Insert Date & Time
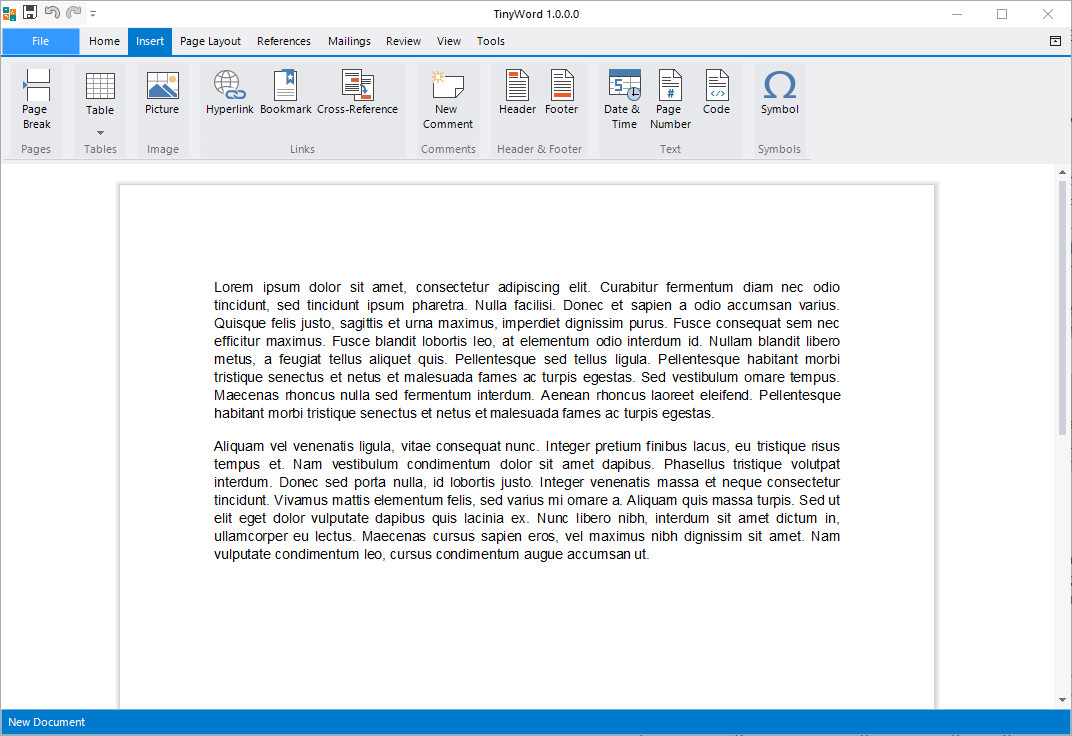The height and width of the screenshot is (736, 1072). pyautogui.click(x=624, y=100)
